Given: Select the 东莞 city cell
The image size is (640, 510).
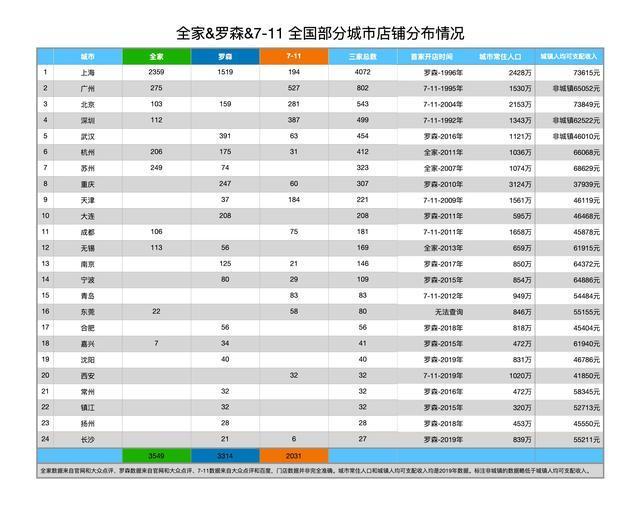Looking at the screenshot, I should (87, 312).
